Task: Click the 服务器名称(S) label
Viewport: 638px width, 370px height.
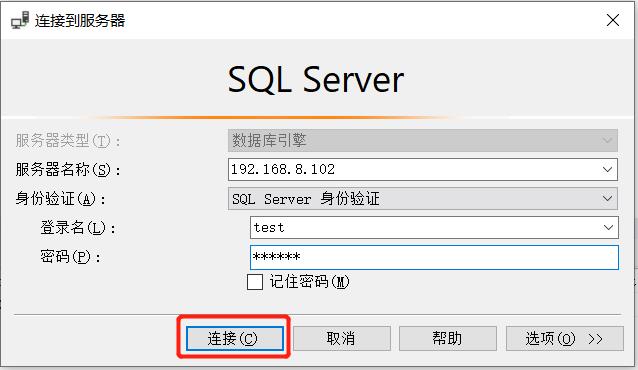Action: coord(68,169)
